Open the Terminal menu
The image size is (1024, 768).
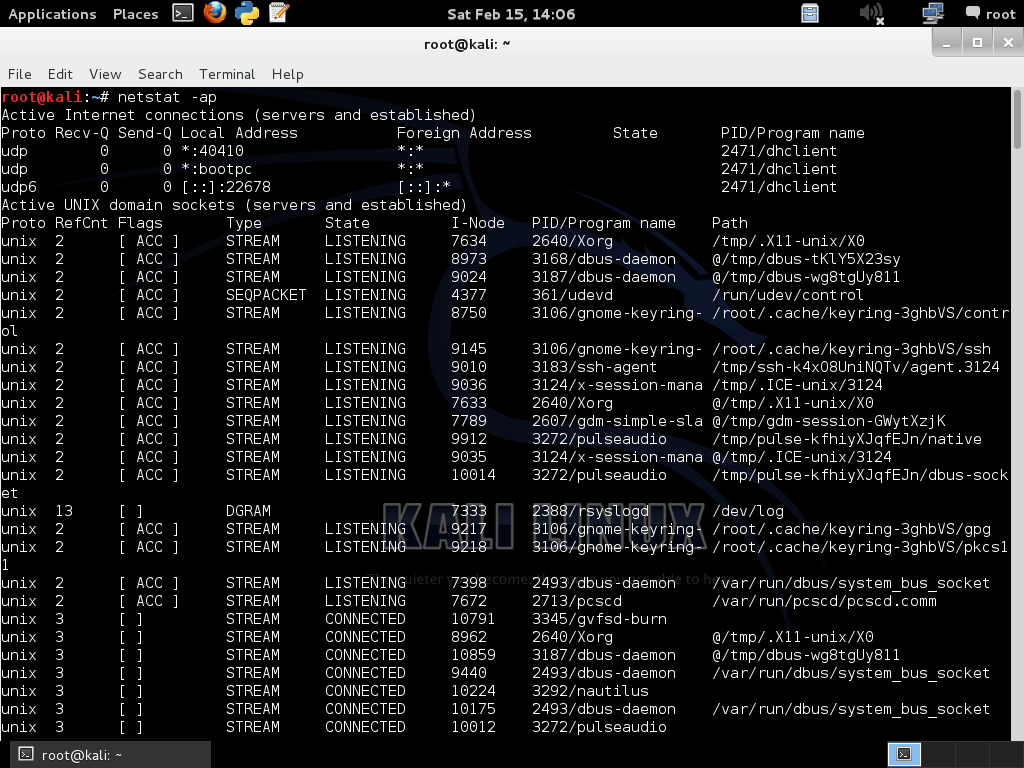pyautogui.click(x=227, y=74)
